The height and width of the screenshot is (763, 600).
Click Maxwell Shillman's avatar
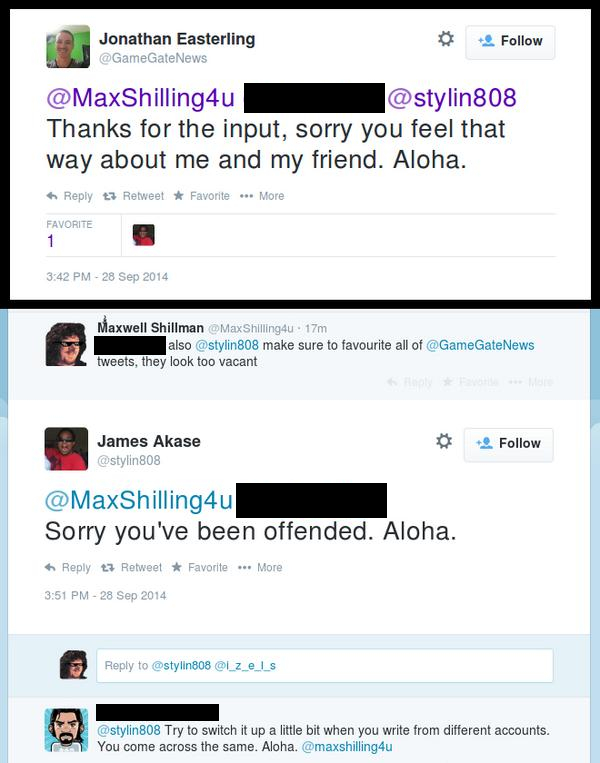pos(67,343)
